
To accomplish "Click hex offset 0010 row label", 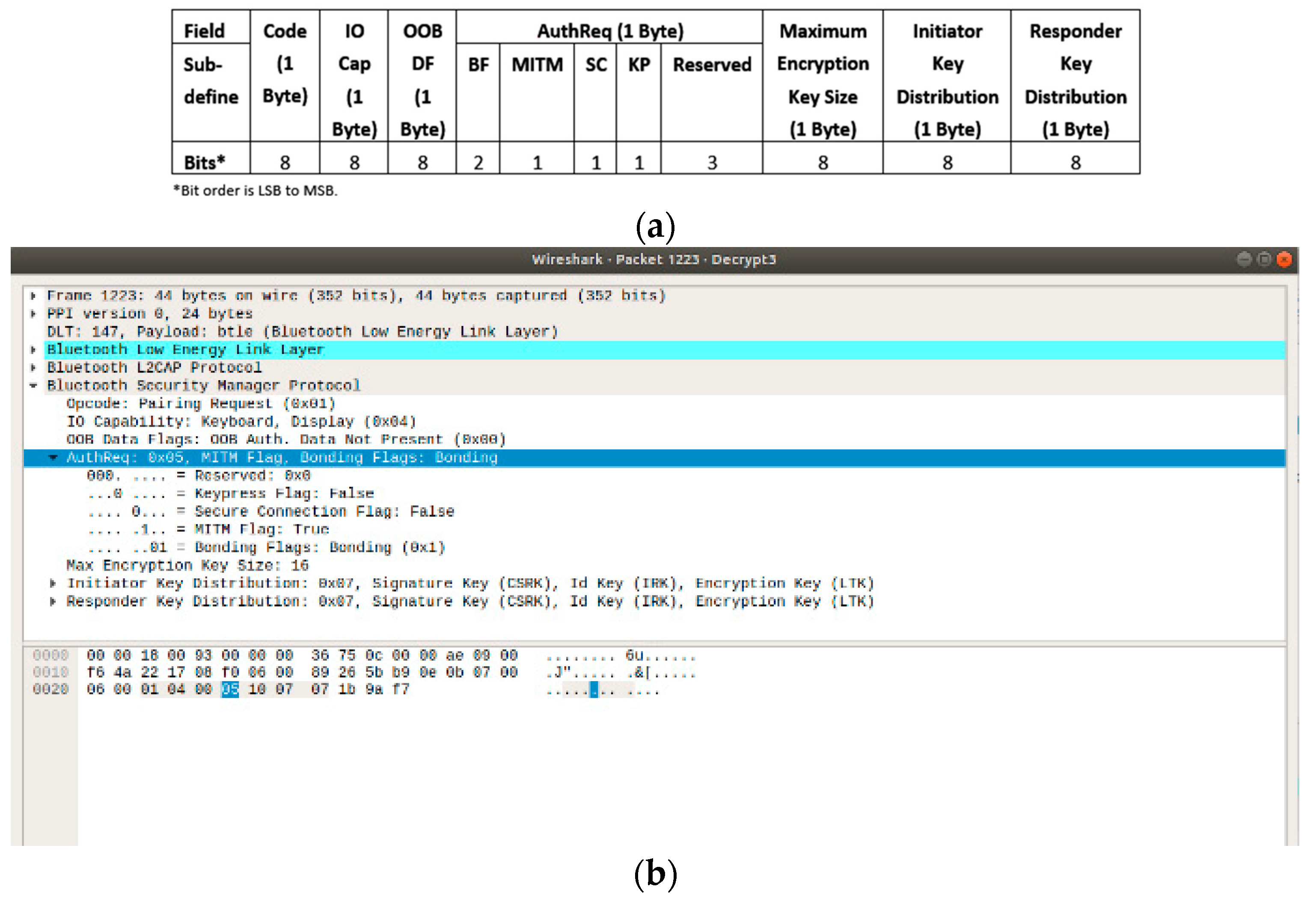I will tap(51, 673).
